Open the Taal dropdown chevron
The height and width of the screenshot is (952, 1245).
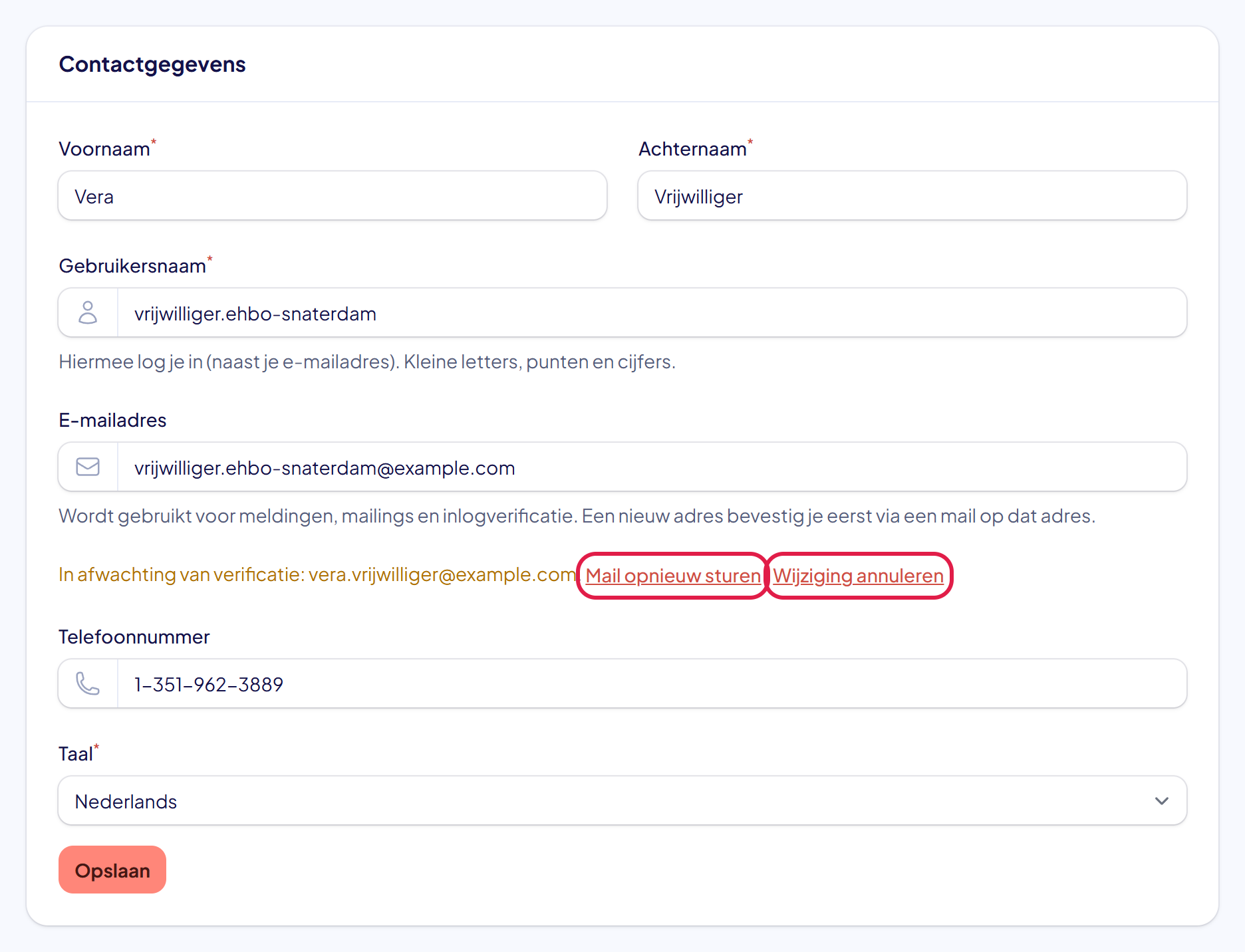pos(1161,800)
